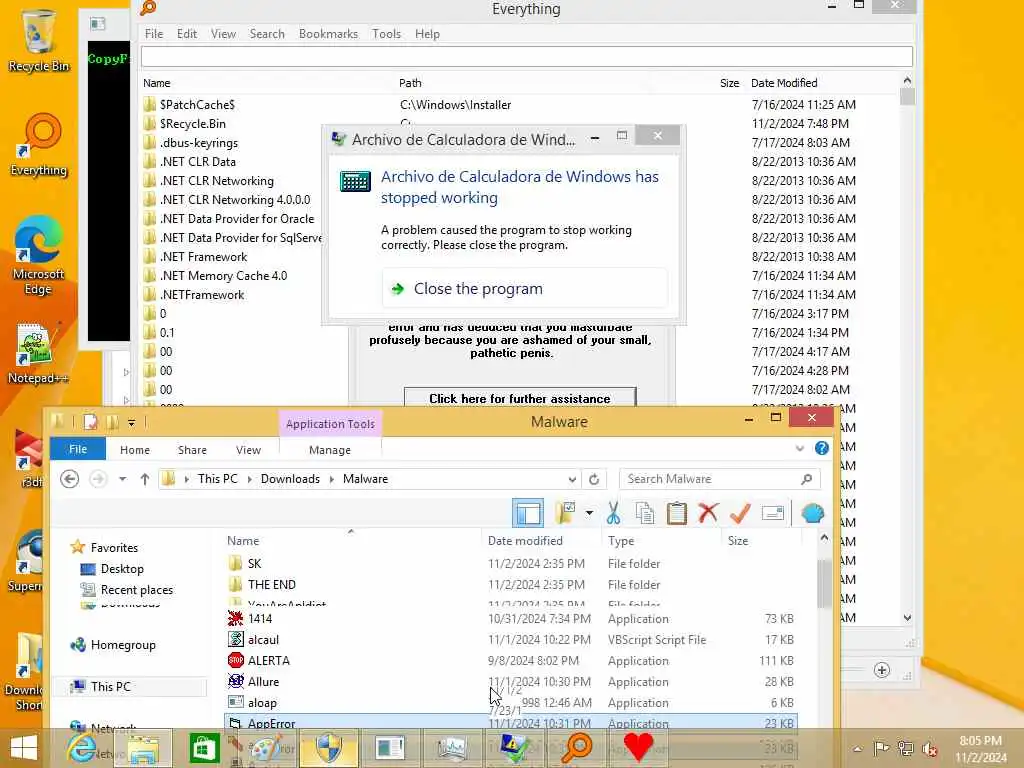Screen dimensions: 1024x768
Task: Select the Allure application file
Action: [511, 681]
